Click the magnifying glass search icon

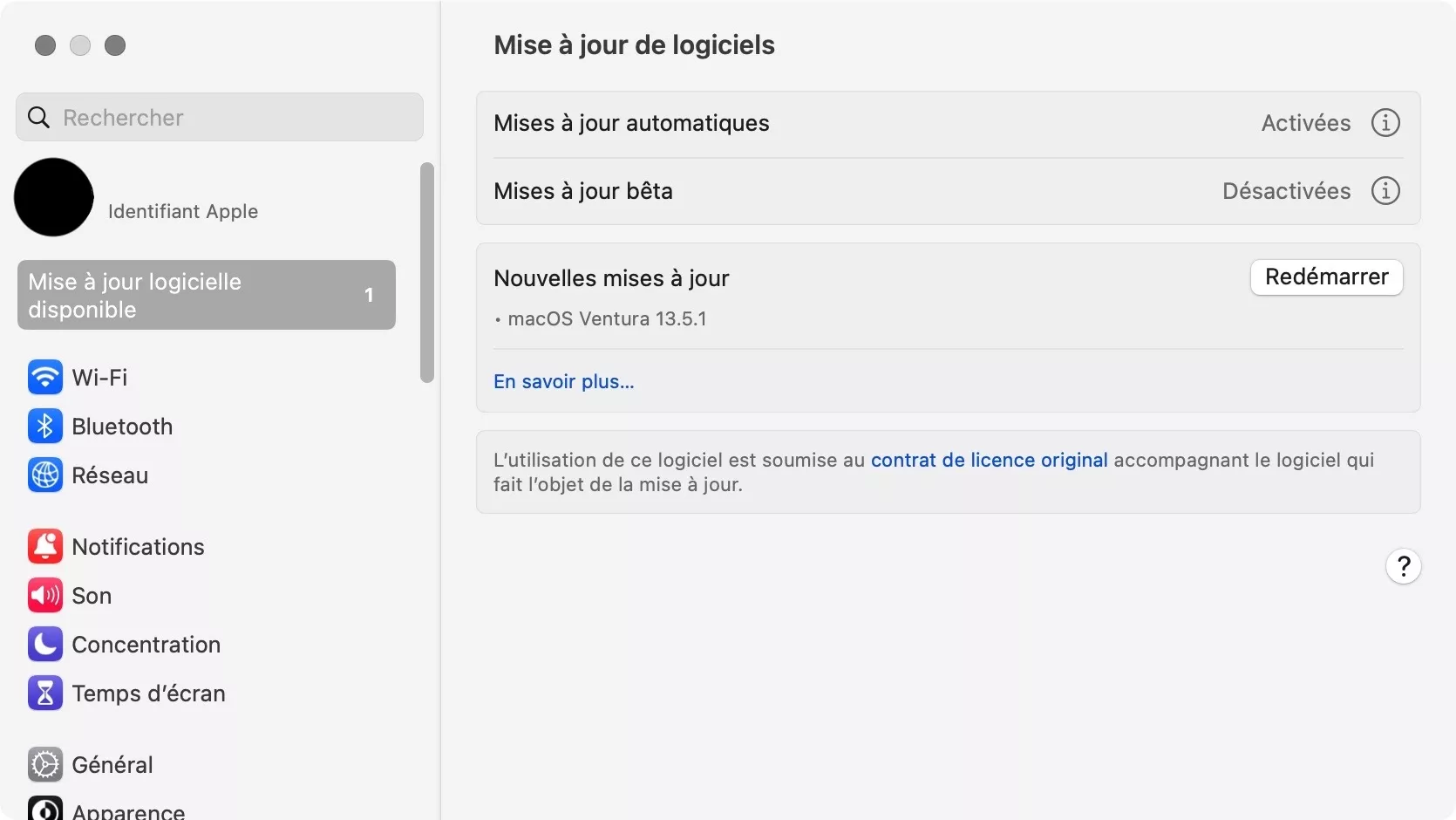click(x=39, y=118)
